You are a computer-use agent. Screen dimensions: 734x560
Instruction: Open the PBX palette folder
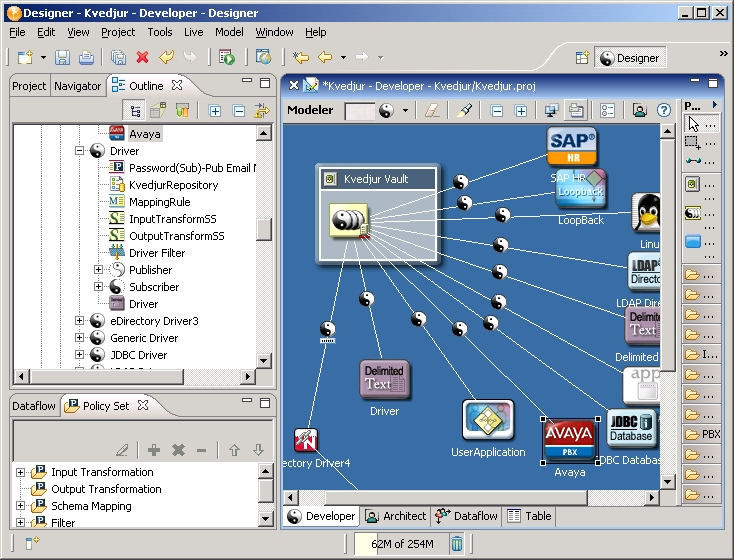pos(701,434)
